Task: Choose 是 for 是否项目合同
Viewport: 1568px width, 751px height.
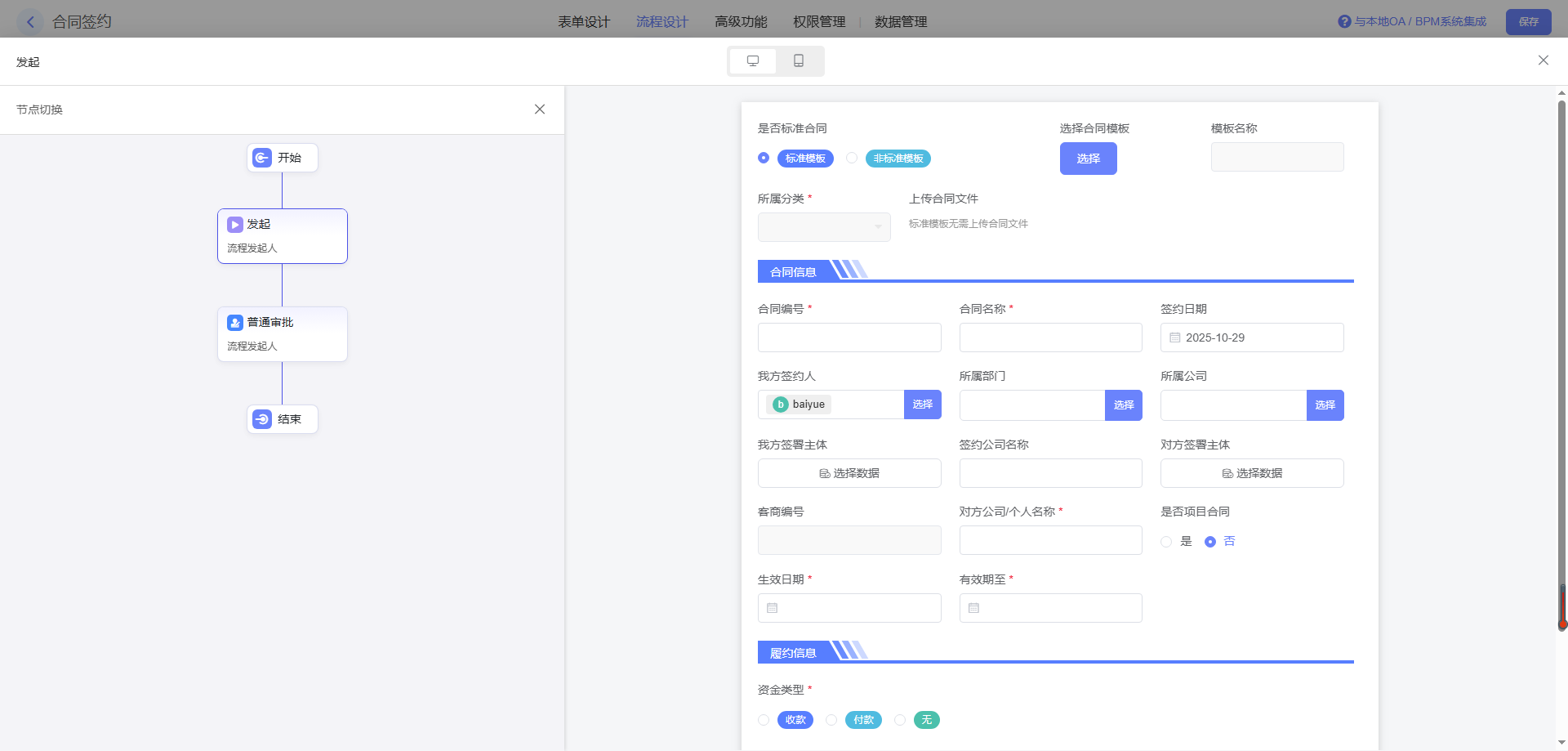Action: [1166, 542]
